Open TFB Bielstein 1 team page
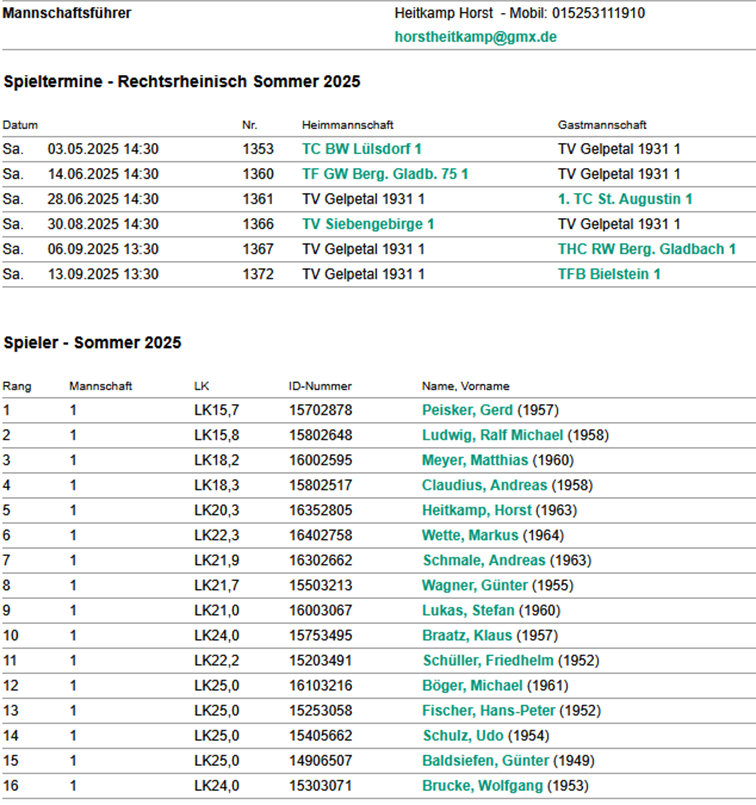Viewport: 756px width, 805px height. [x=608, y=274]
